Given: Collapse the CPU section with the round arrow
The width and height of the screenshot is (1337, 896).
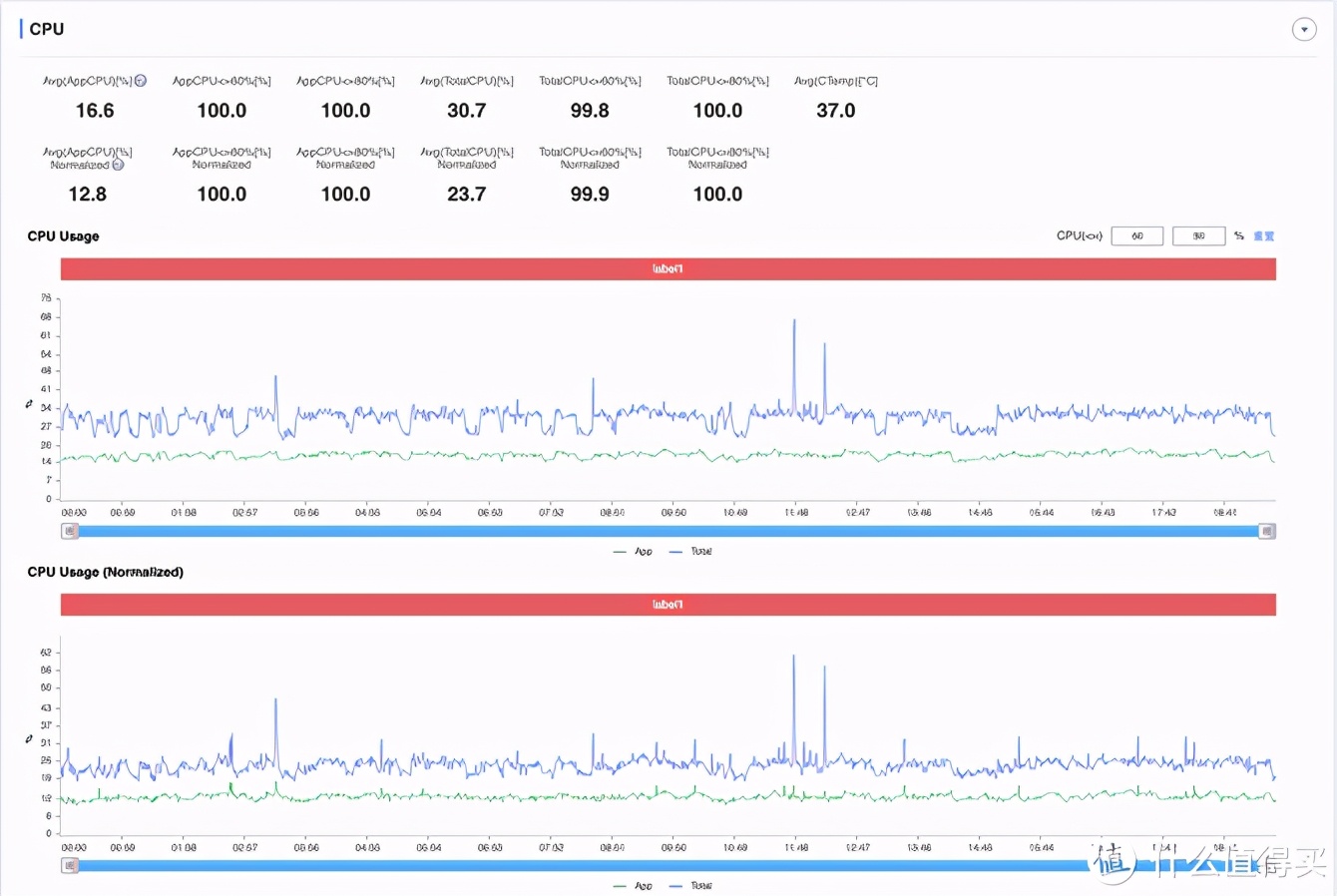Looking at the screenshot, I should click(1304, 29).
